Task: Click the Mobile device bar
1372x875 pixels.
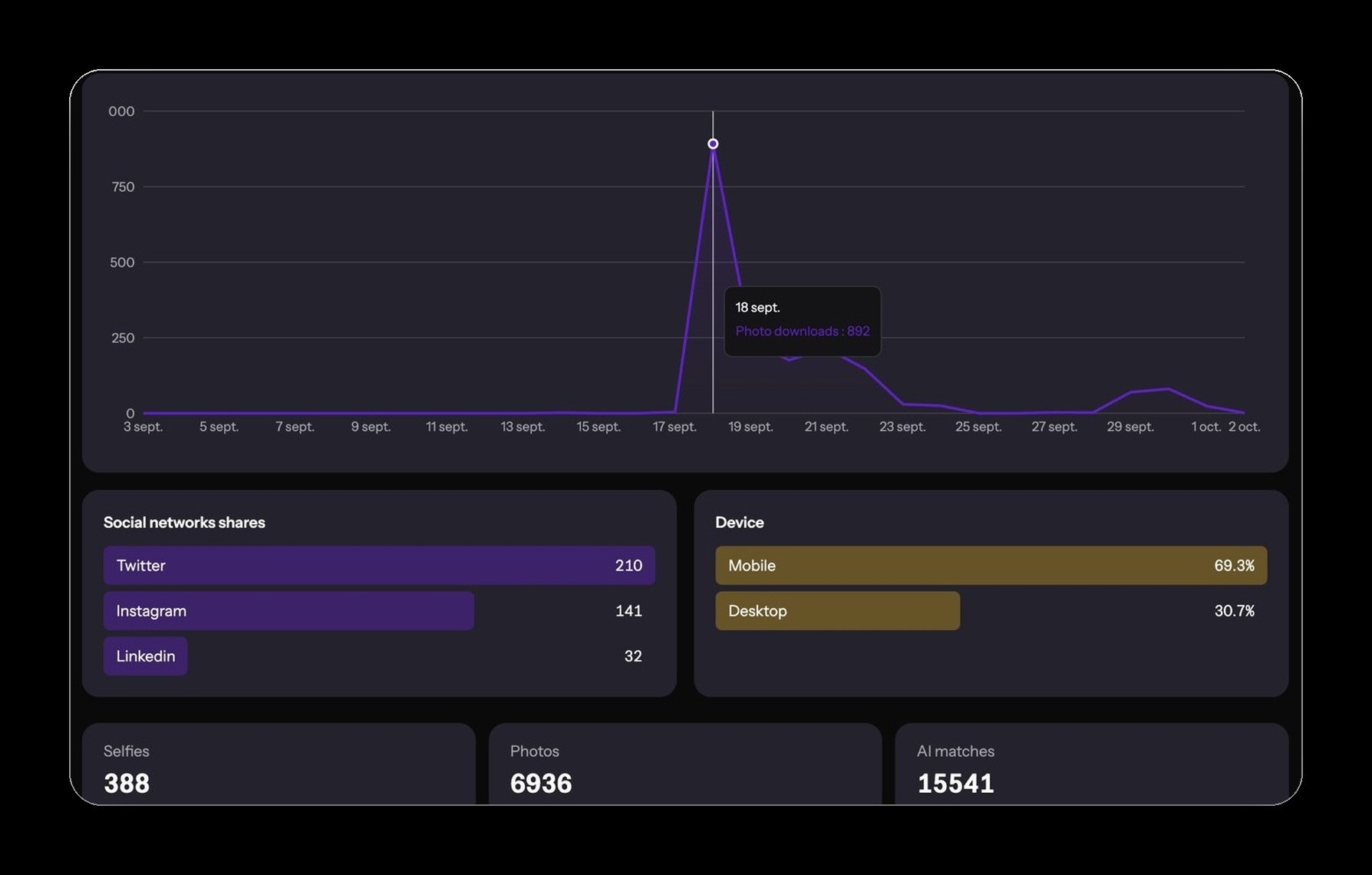Action: (991, 566)
